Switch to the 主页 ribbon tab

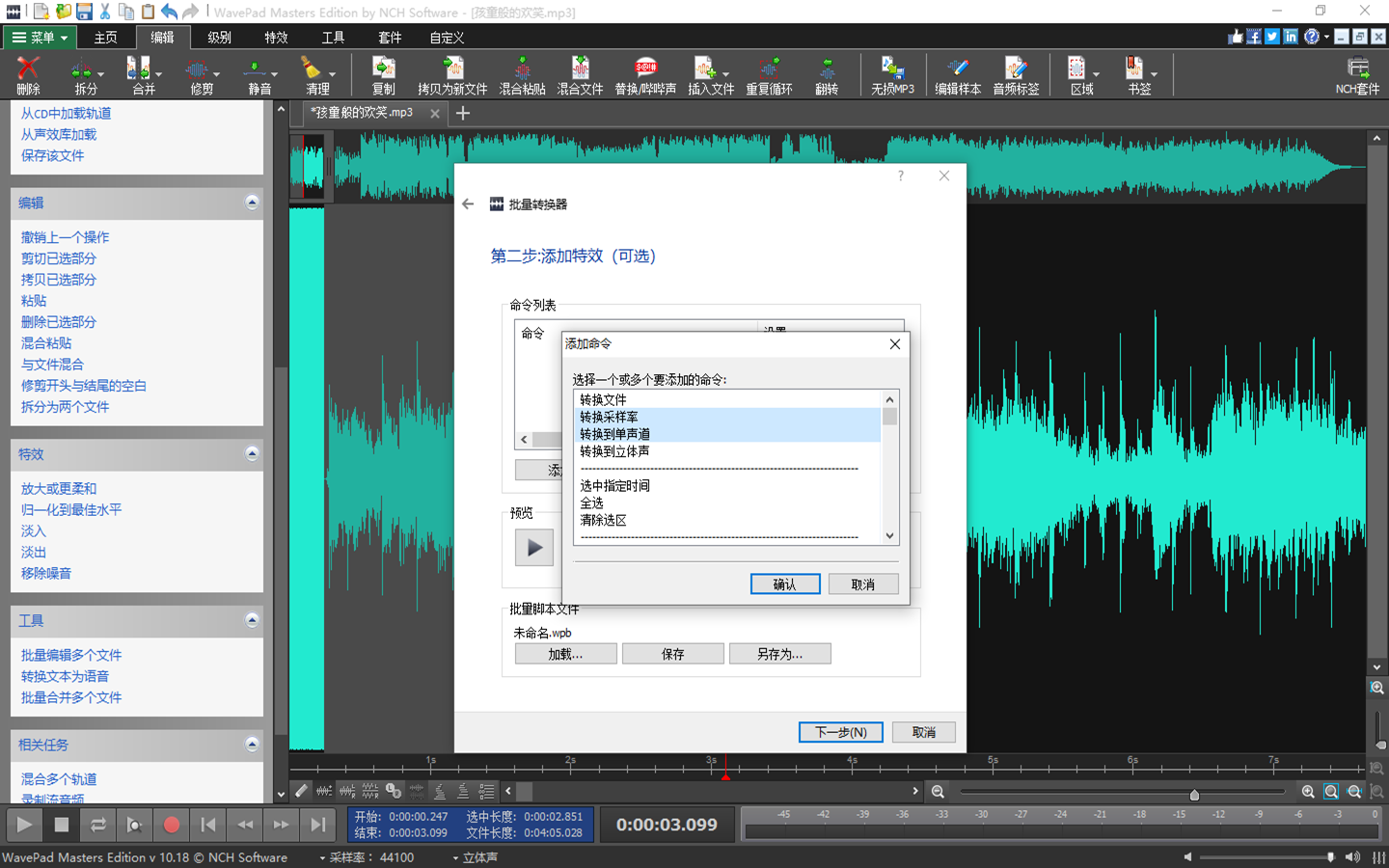tap(106, 38)
